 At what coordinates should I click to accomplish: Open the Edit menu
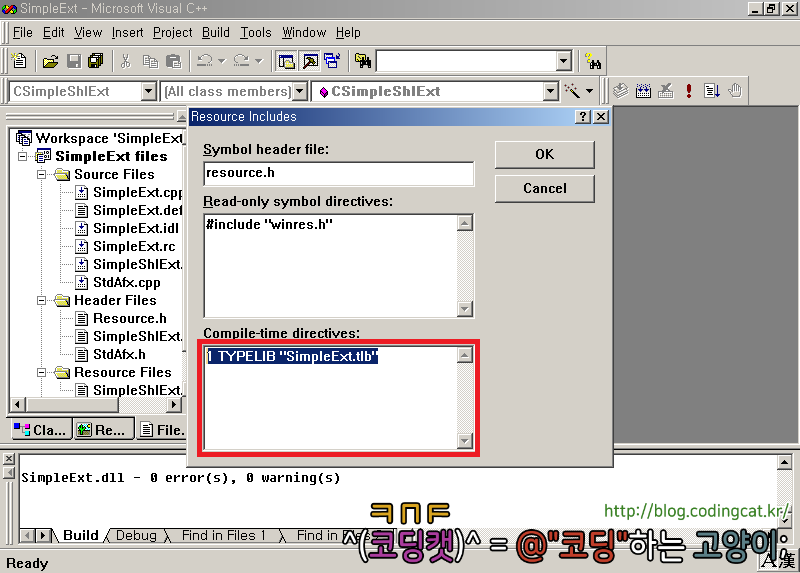[x=54, y=33]
